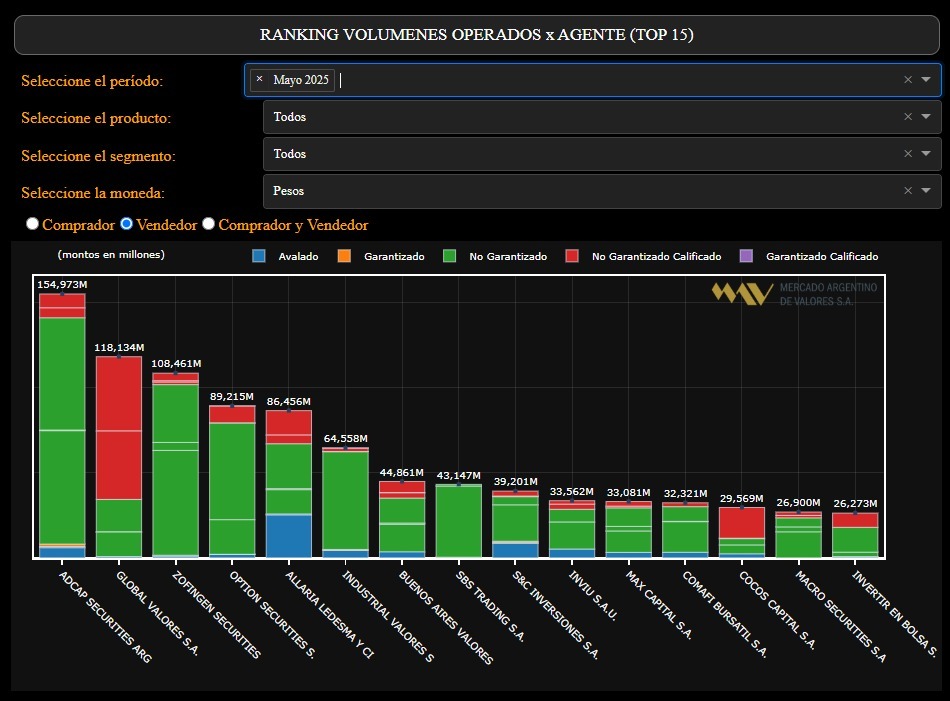Click the Avalado legend label

[298, 256]
